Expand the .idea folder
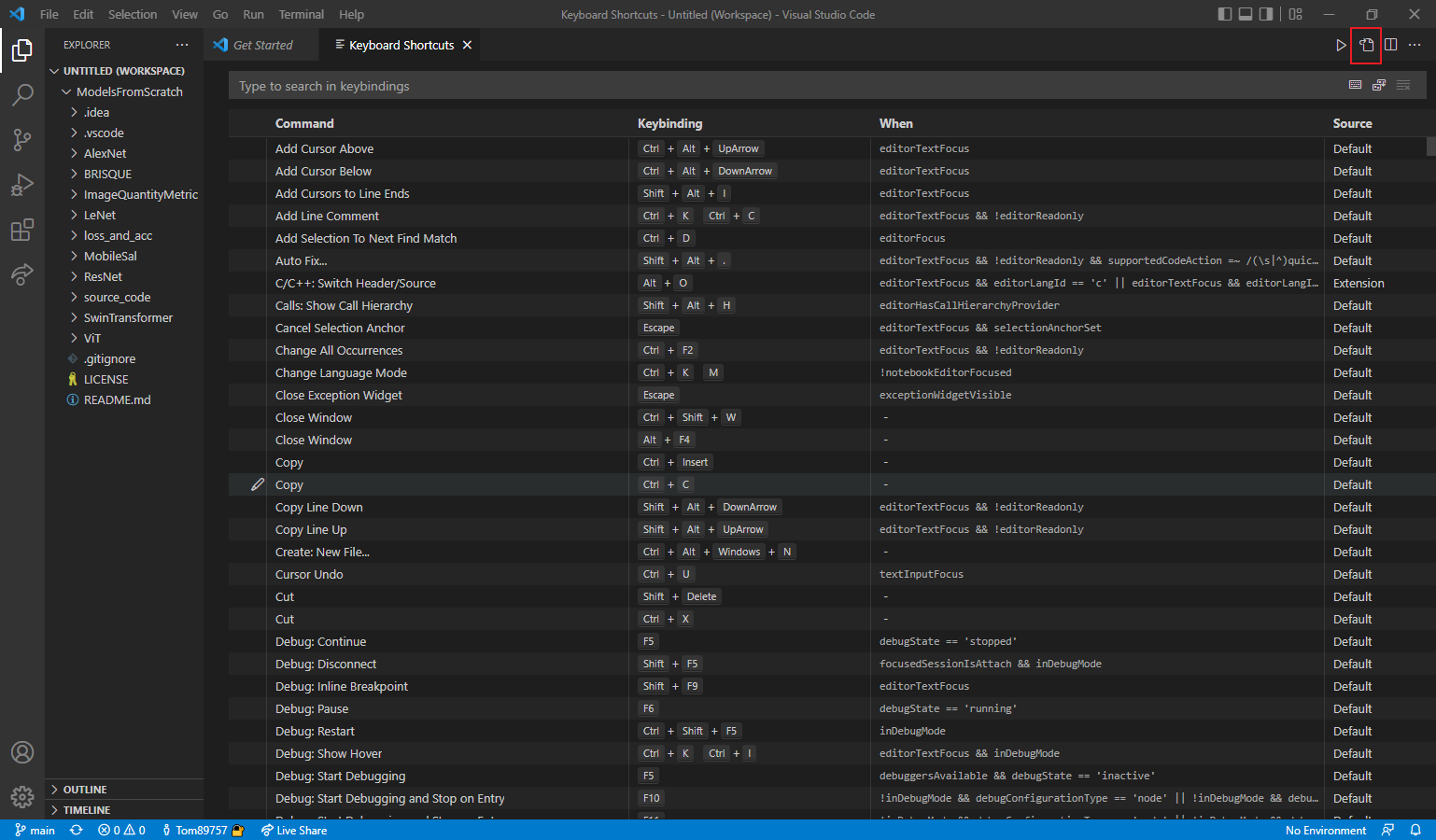1436x840 pixels. pos(124,112)
